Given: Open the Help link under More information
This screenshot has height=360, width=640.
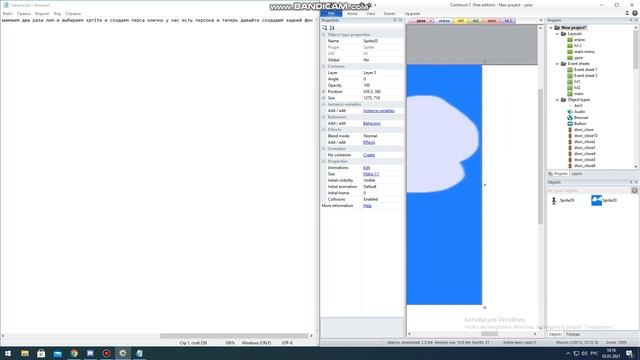Looking at the screenshot, I should pos(367,206).
